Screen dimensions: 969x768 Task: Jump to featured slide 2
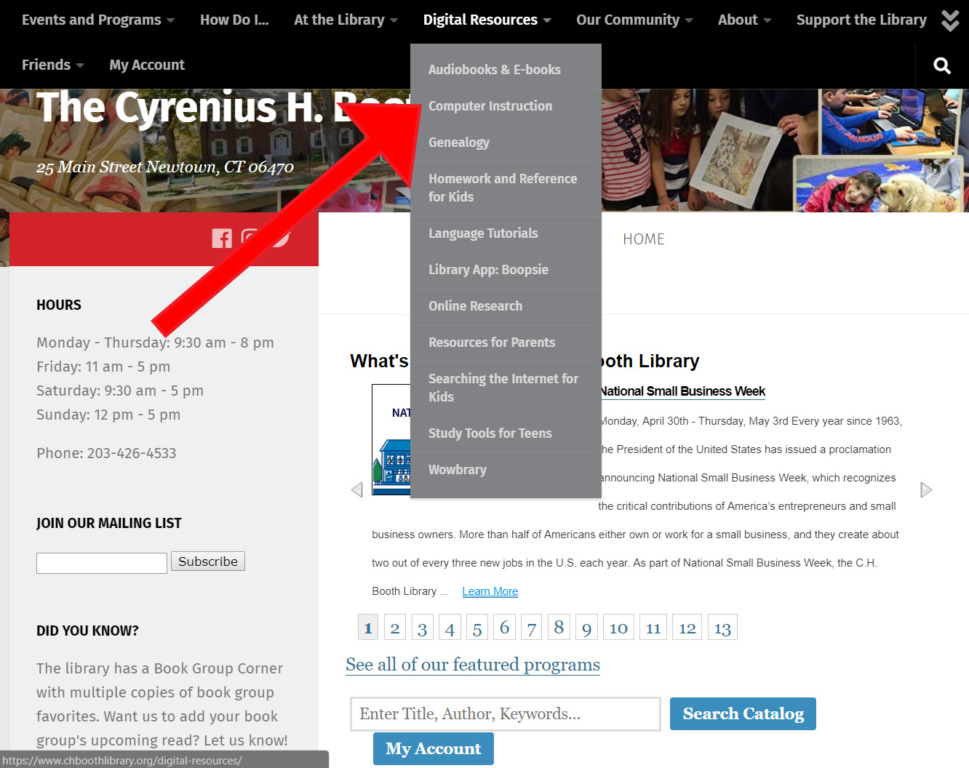(x=394, y=628)
